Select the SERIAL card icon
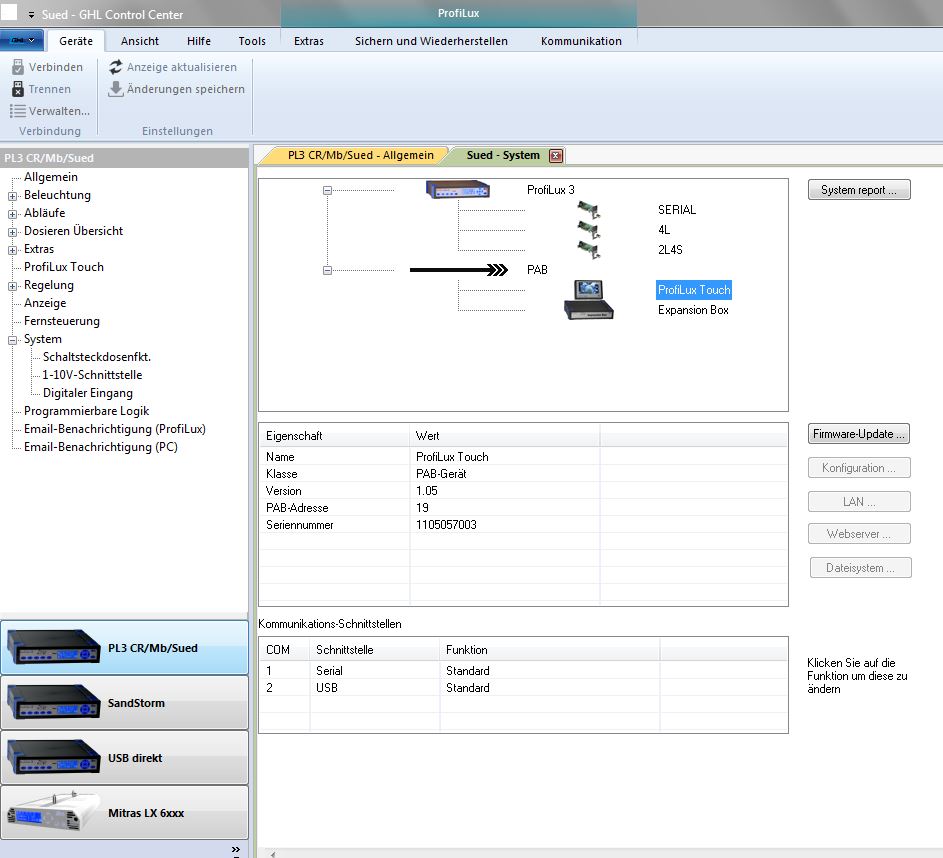Screen dimensions: 943x858 588,210
